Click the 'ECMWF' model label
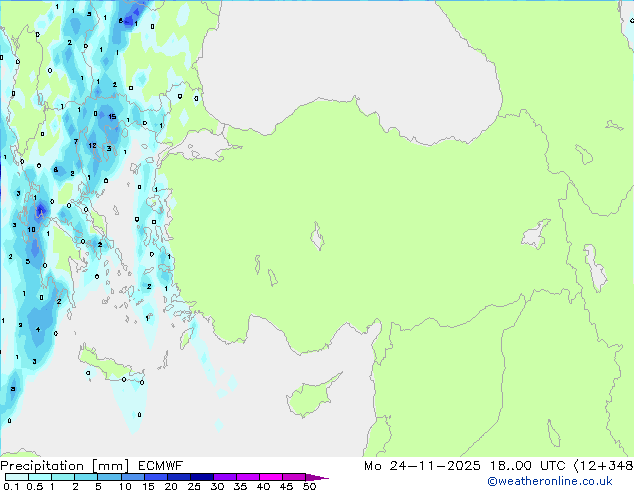Image resolution: width=634 pixels, height=490 pixels. pyautogui.click(x=161, y=466)
